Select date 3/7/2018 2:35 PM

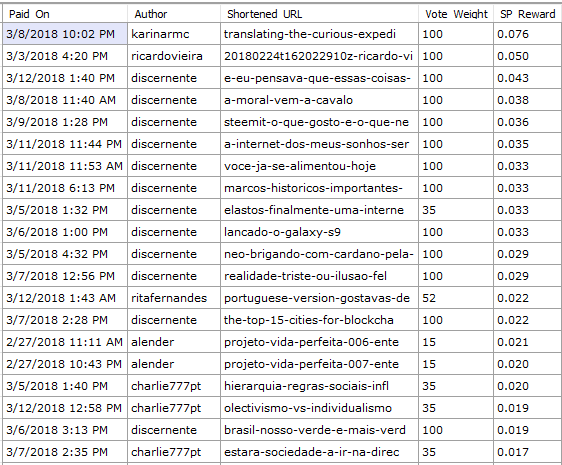(x=65, y=452)
